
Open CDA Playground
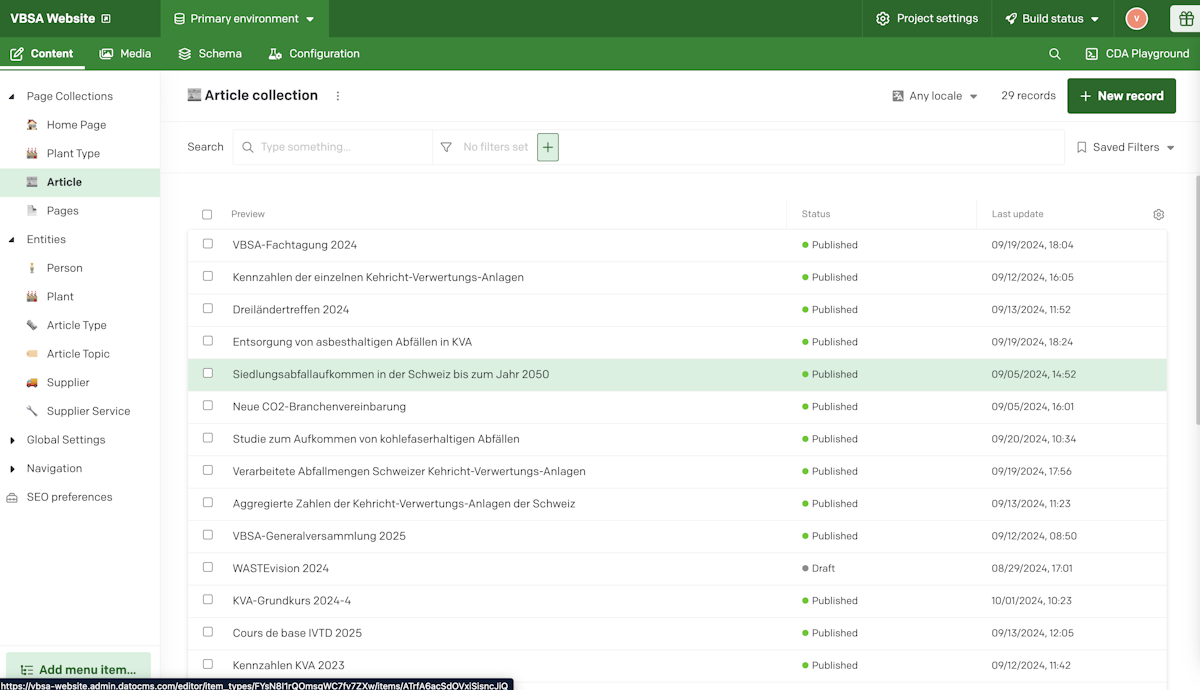tap(1137, 54)
